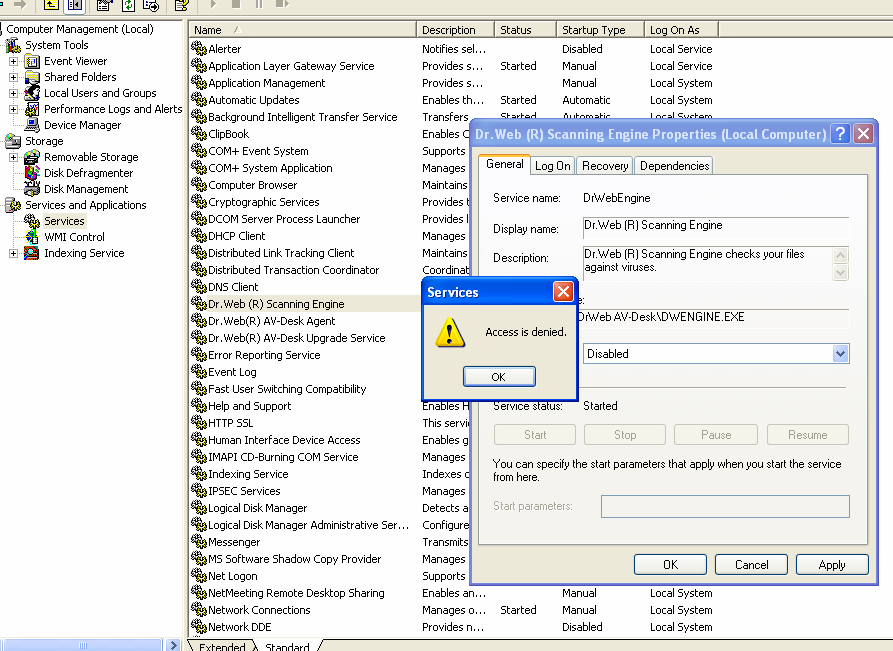Click the Automatic Updates service icon
This screenshot has height=651, width=893.
tap(199, 100)
